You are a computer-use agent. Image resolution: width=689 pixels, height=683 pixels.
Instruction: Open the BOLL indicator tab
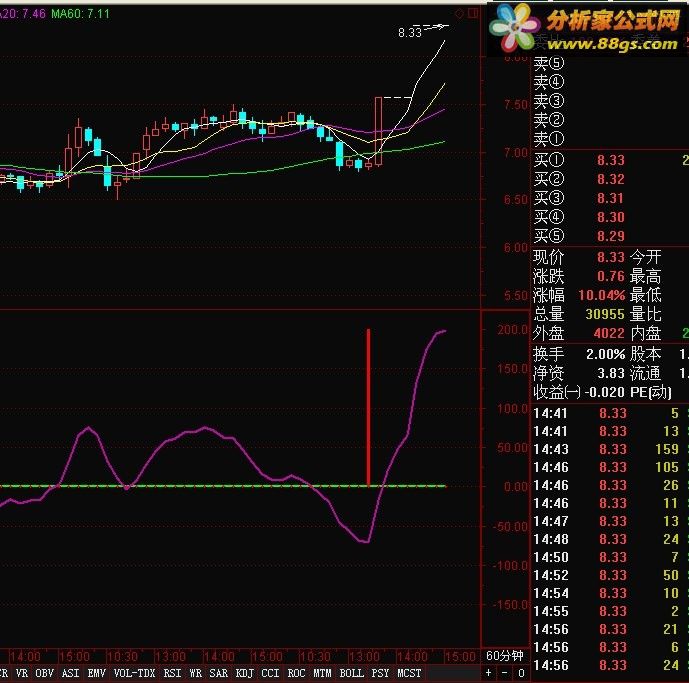[x=352, y=673]
